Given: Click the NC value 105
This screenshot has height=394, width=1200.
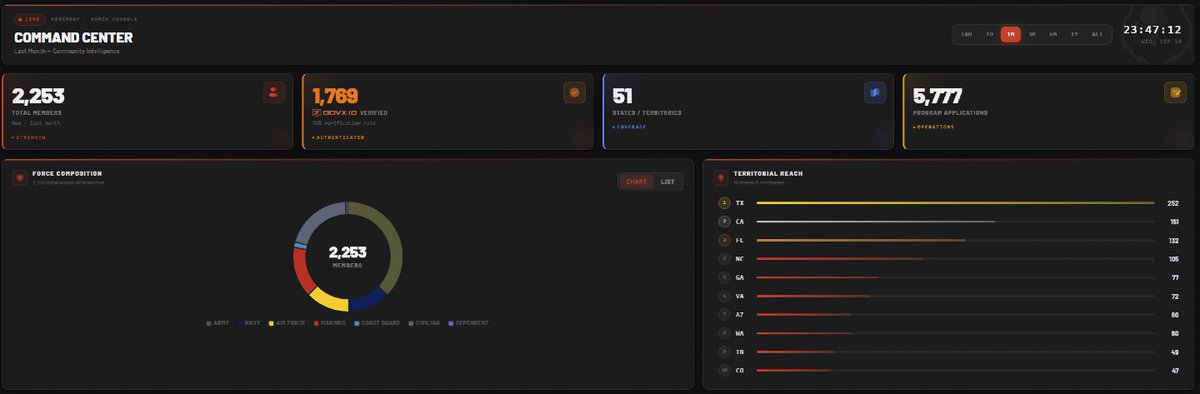Looking at the screenshot, I should coord(1174,259).
